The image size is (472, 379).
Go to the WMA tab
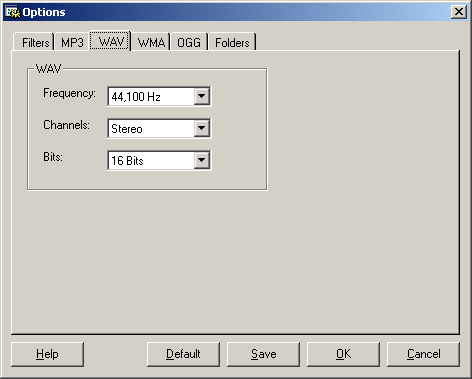click(151, 42)
